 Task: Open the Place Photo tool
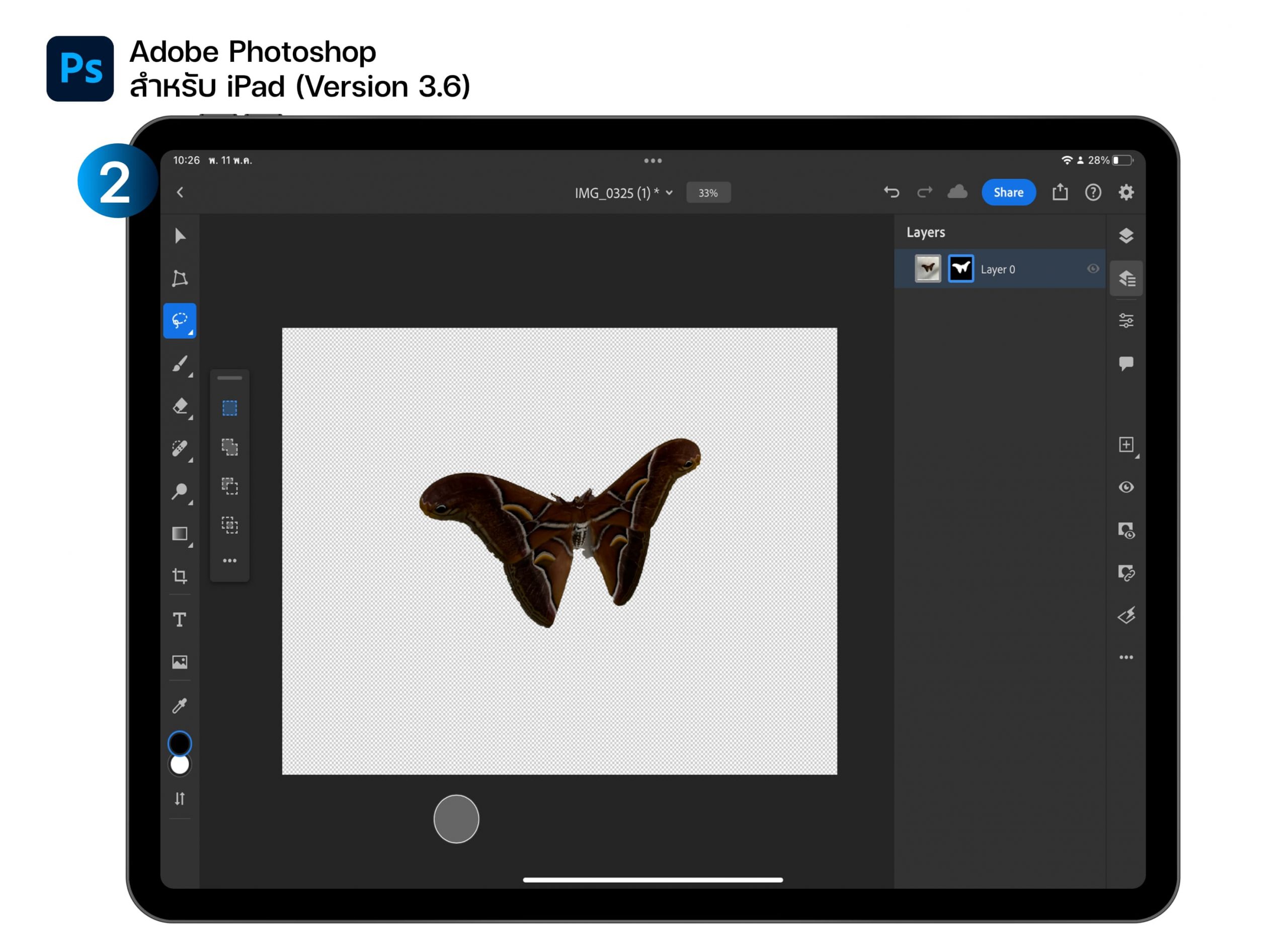click(x=180, y=662)
